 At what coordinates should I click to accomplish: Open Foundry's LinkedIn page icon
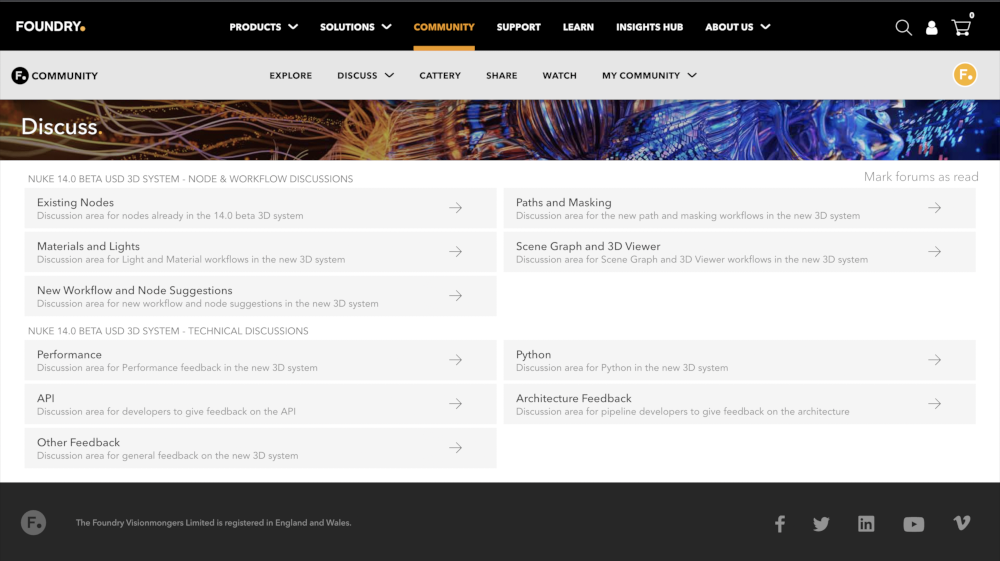pyautogui.click(x=866, y=524)
